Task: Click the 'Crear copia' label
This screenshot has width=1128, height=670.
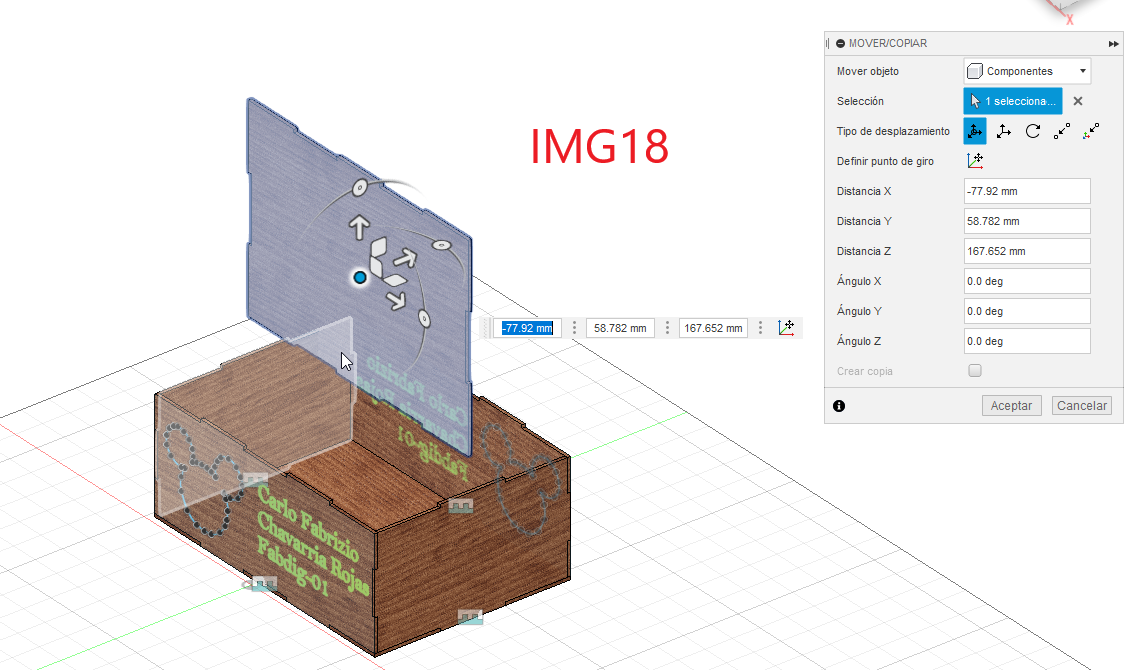Action: (865, 371)
